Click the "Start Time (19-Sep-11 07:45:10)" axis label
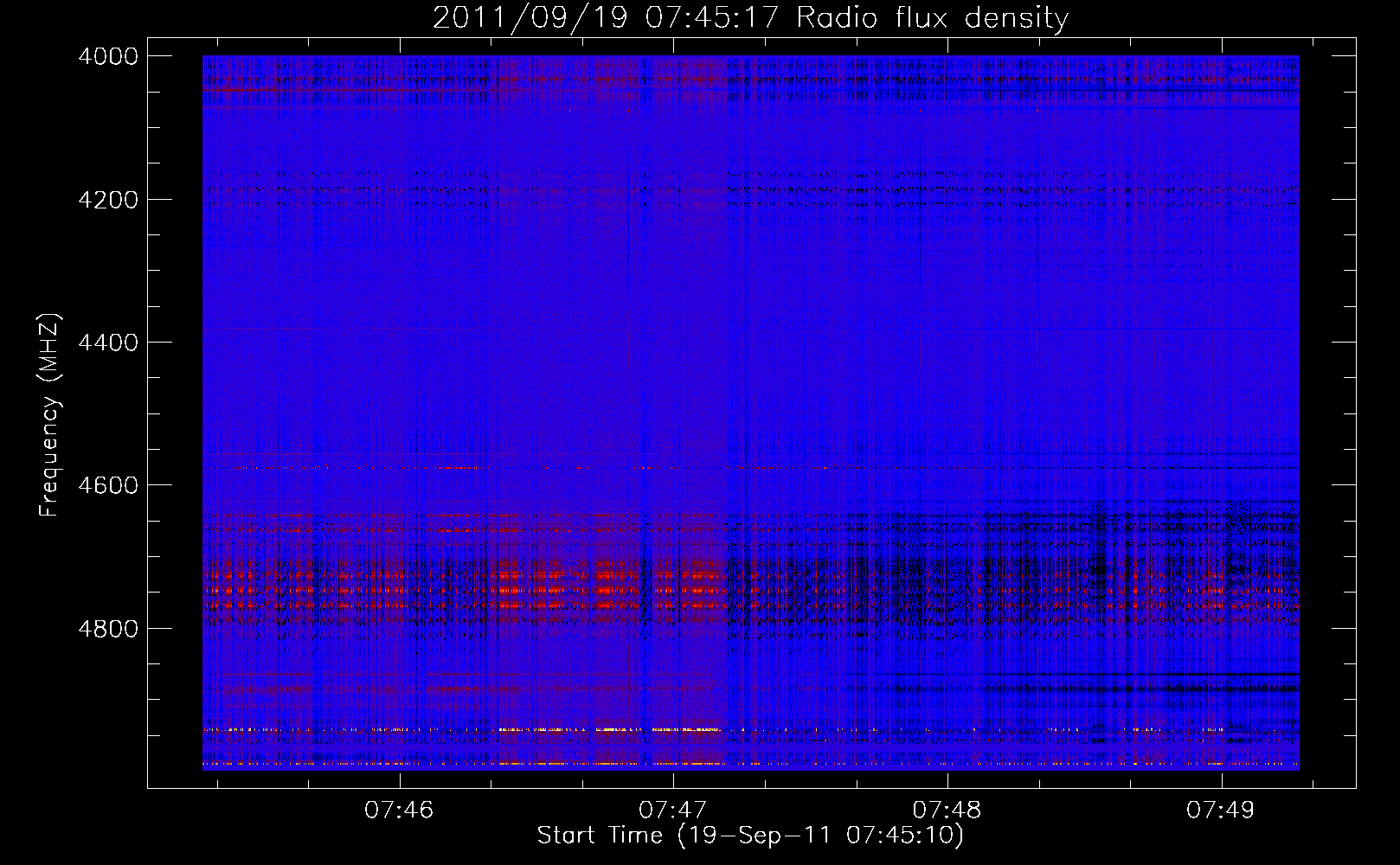This screenshot has width=1400, height=865. point(750,836)
